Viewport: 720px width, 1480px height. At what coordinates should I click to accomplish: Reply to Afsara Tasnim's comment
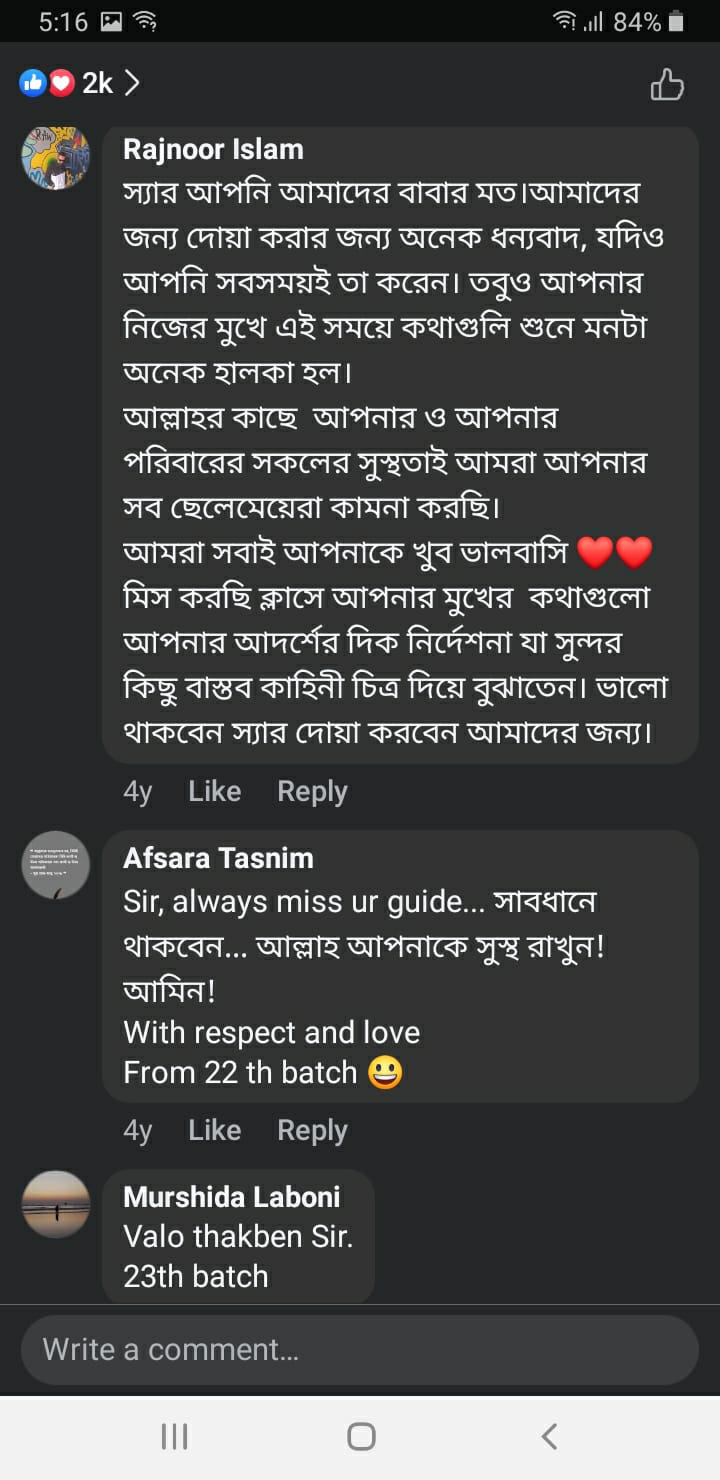tap(312, 1131)
